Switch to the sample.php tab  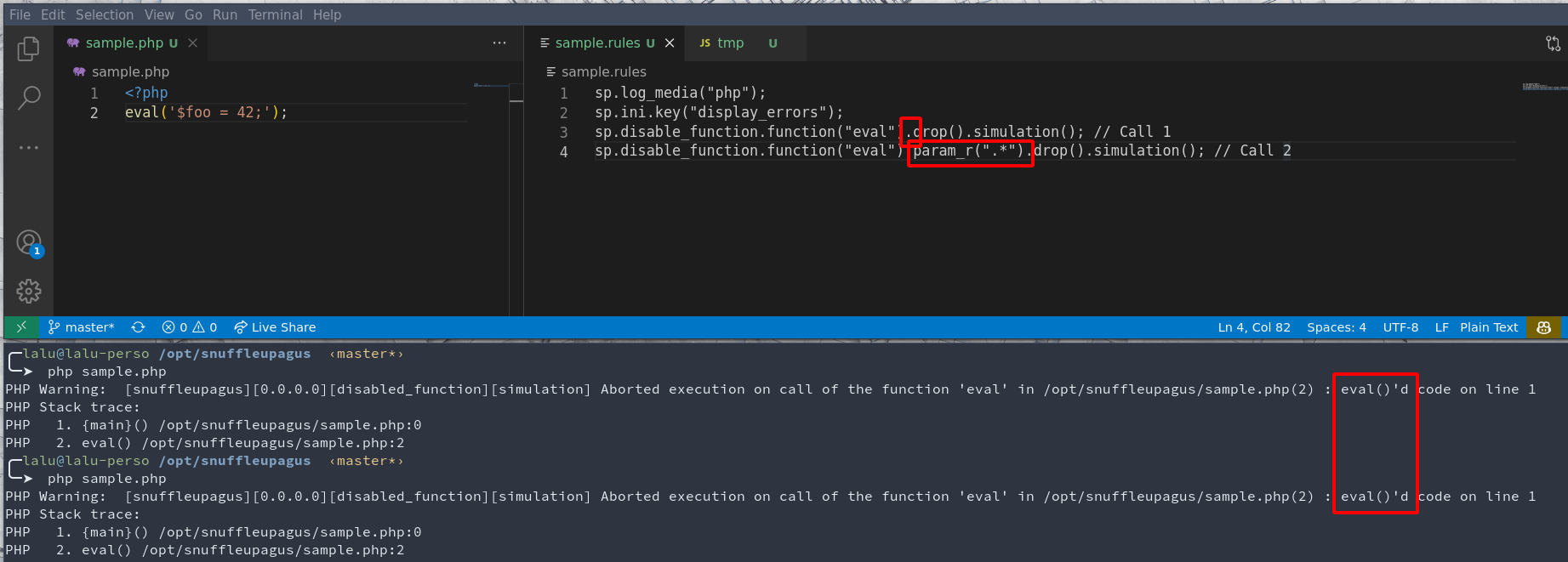click(123, 43)
